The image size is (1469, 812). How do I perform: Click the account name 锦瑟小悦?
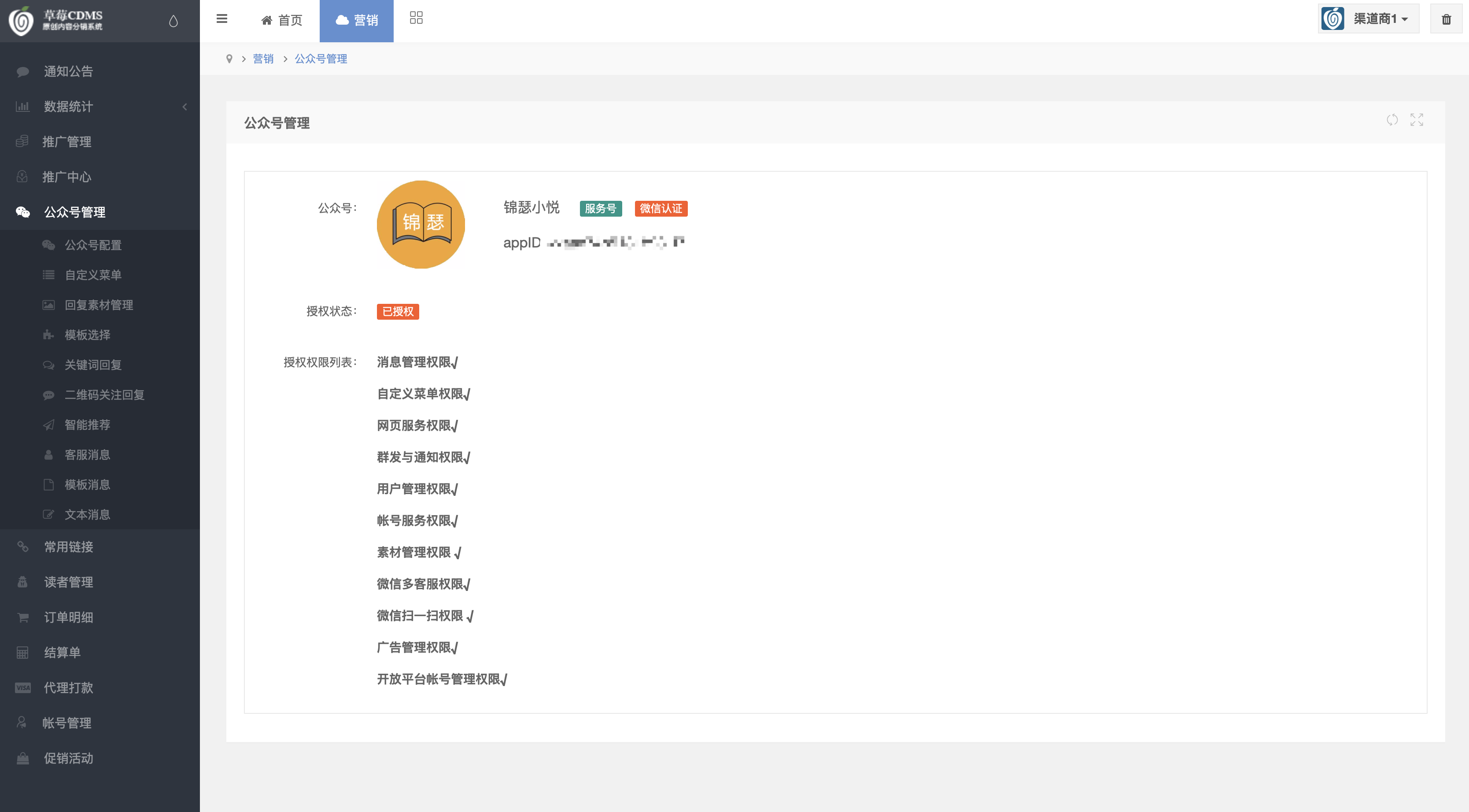pos(531,207)
